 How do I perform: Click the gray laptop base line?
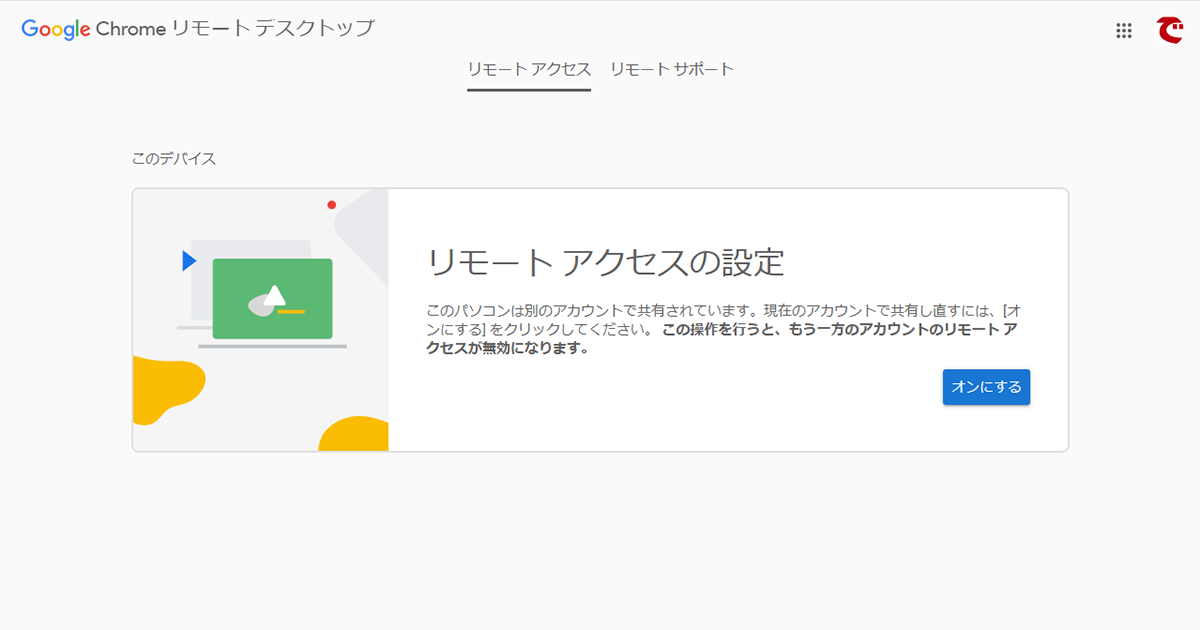pos(272,346)
